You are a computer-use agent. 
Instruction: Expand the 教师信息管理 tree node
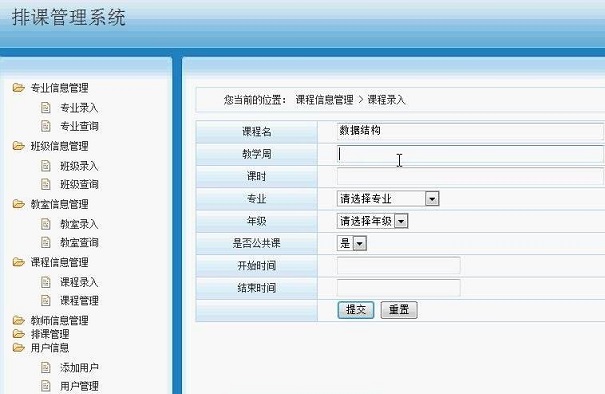point(59,320)
